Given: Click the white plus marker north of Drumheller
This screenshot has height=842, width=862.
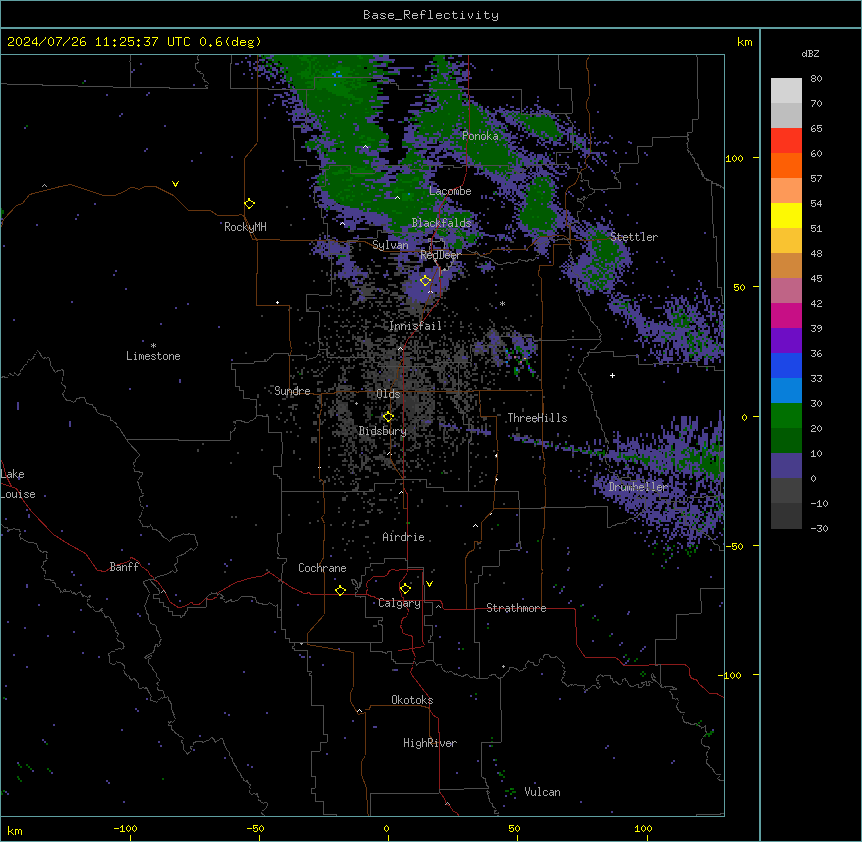Looking at the screenshot, I should pos(612,375).
